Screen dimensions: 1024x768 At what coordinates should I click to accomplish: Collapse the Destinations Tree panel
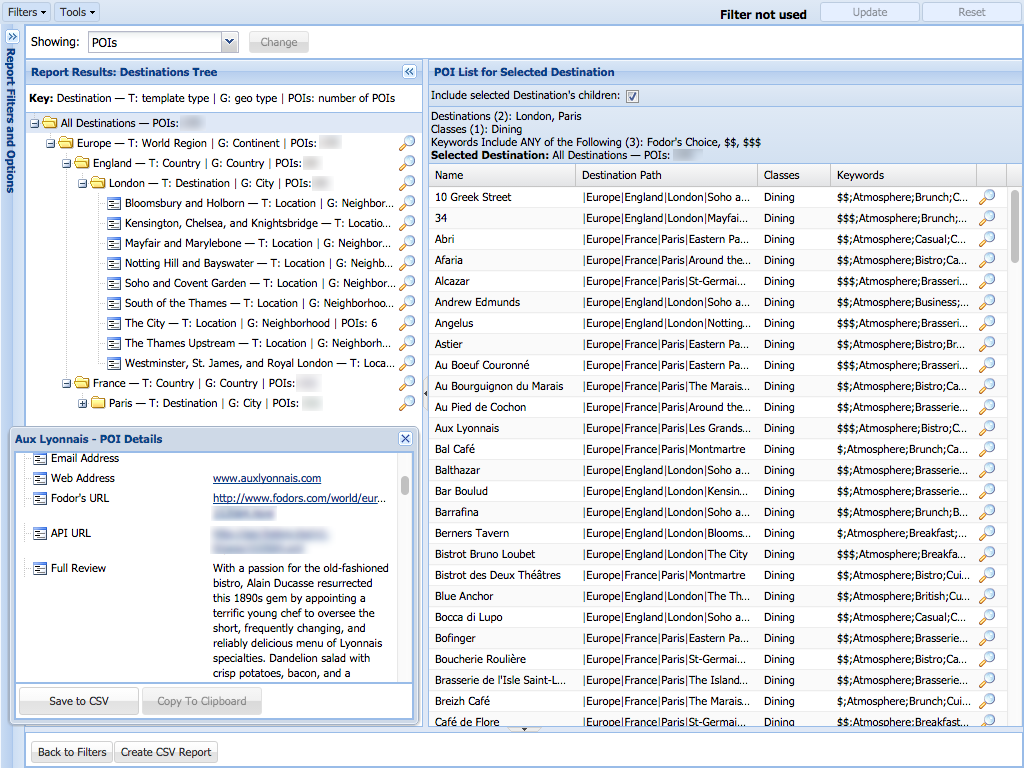409,72
